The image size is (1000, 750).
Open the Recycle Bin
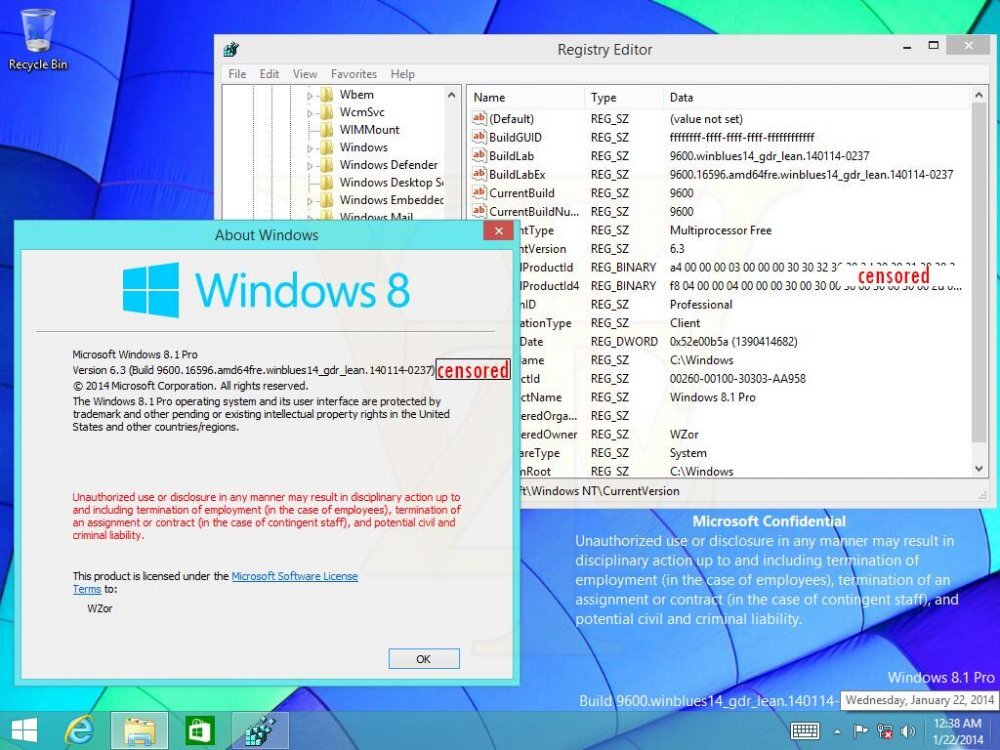pyautogui.click(x=38, y=30)
